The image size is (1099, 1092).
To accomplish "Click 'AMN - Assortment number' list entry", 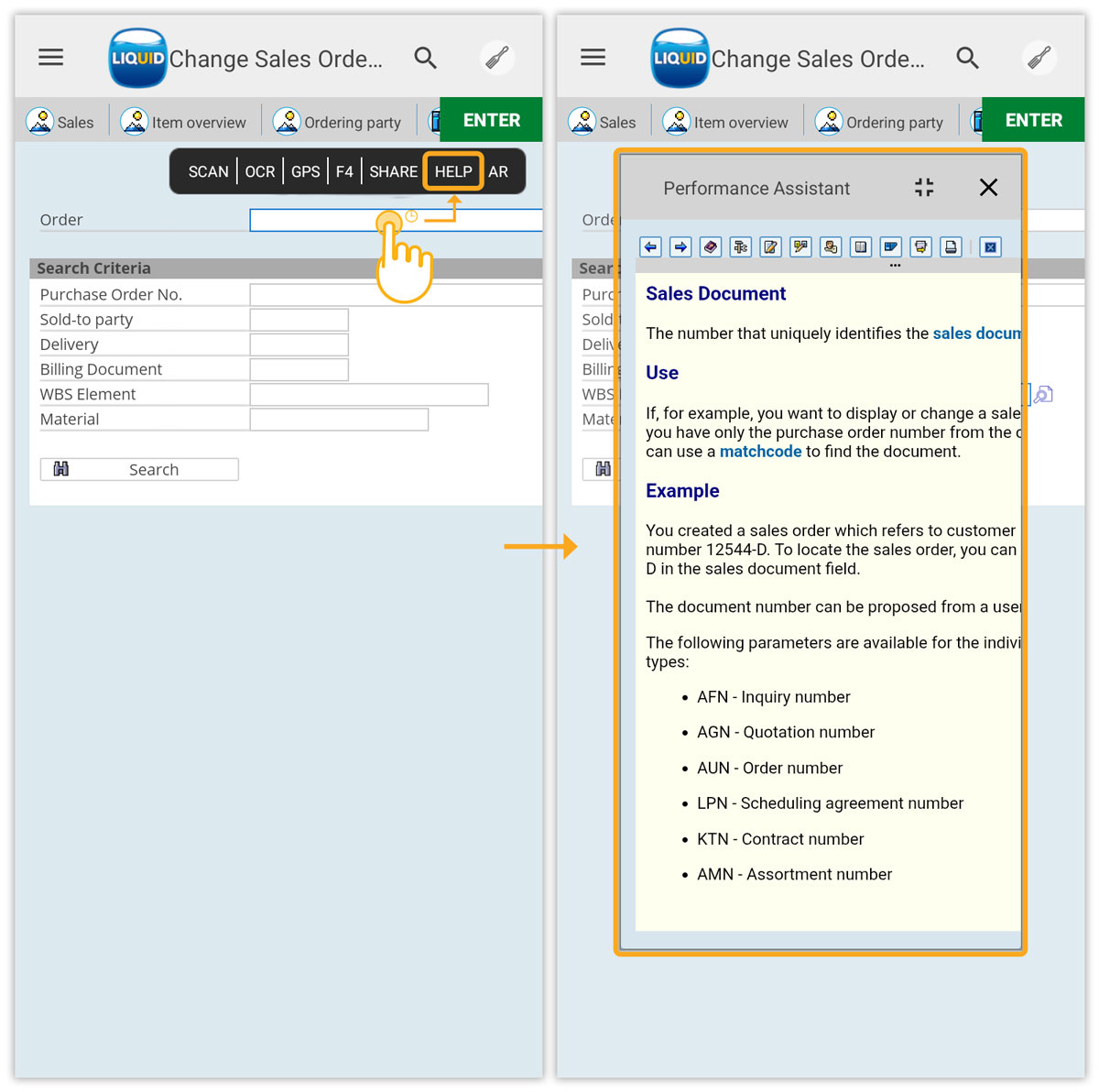I will click(x=794, y=875).
